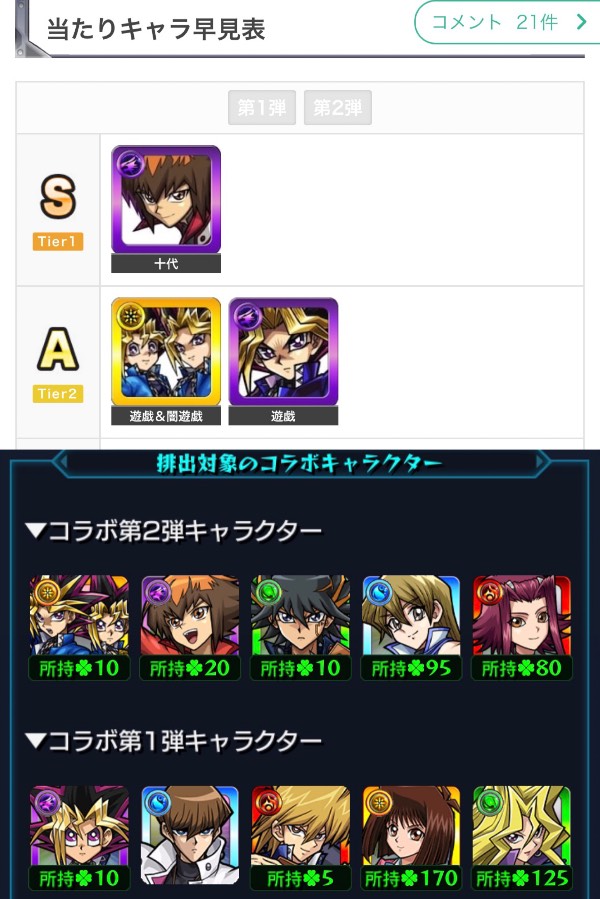Pick the light-element brown-haired girl with 所持170
The image size is (600, 899).
[411, 838]
